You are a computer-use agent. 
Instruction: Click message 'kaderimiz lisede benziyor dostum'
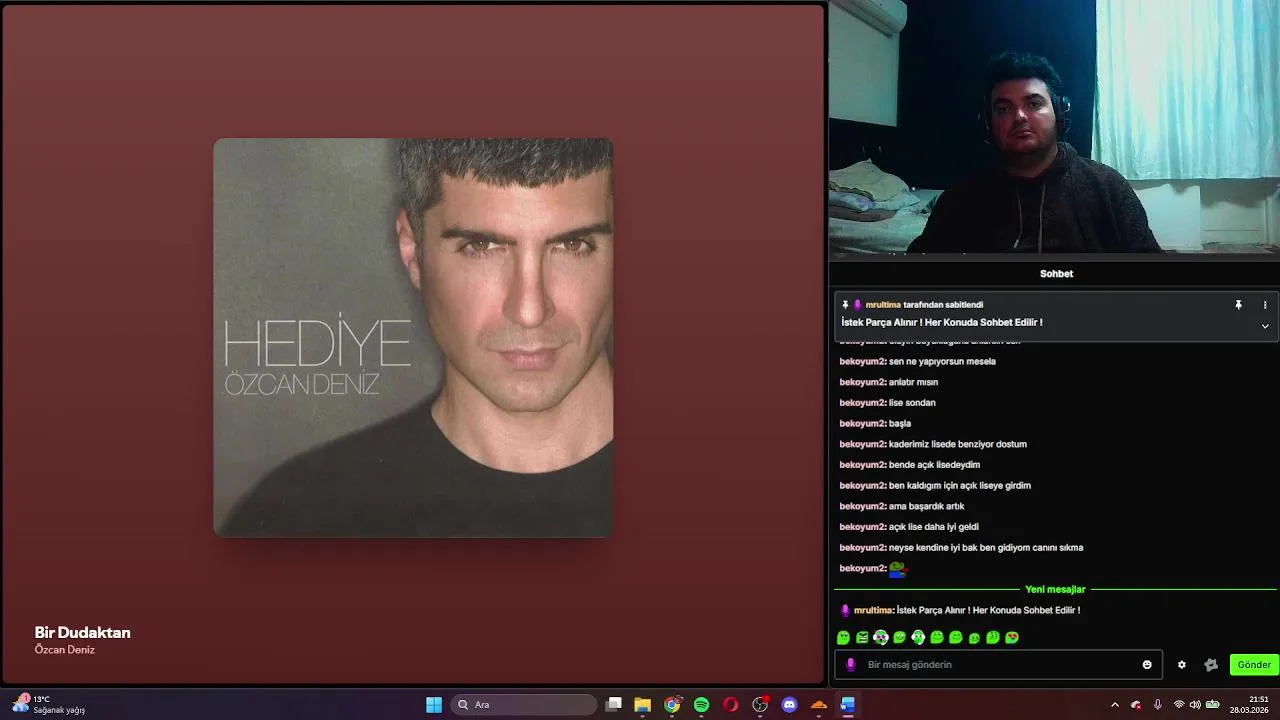[x=958, y=444]
